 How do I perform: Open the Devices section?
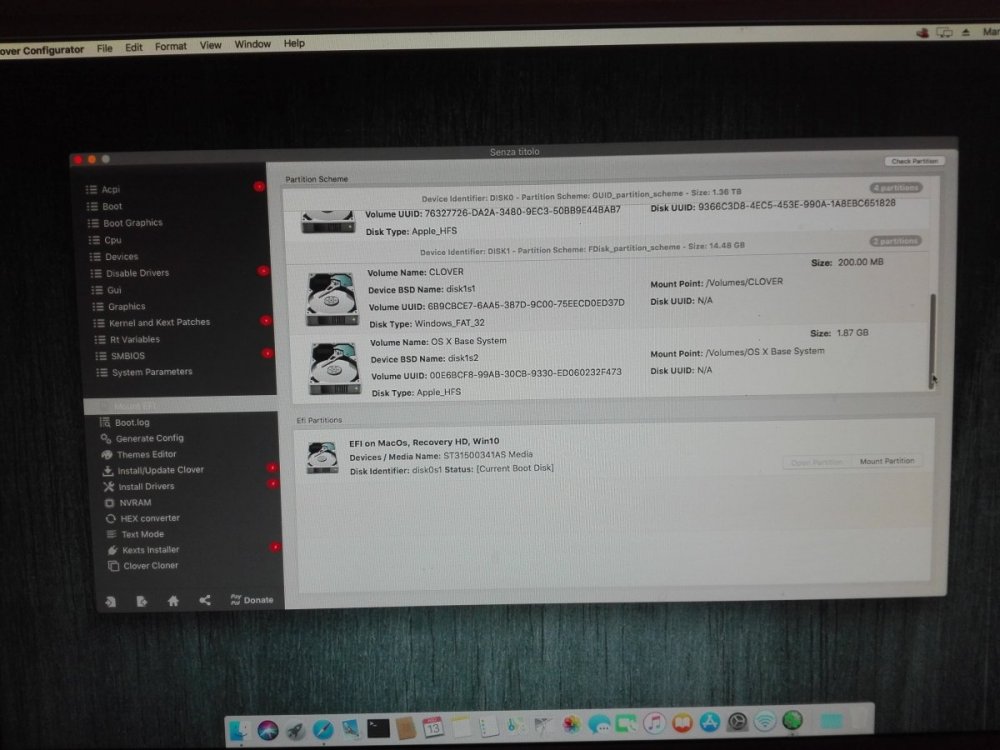(121, 256)
